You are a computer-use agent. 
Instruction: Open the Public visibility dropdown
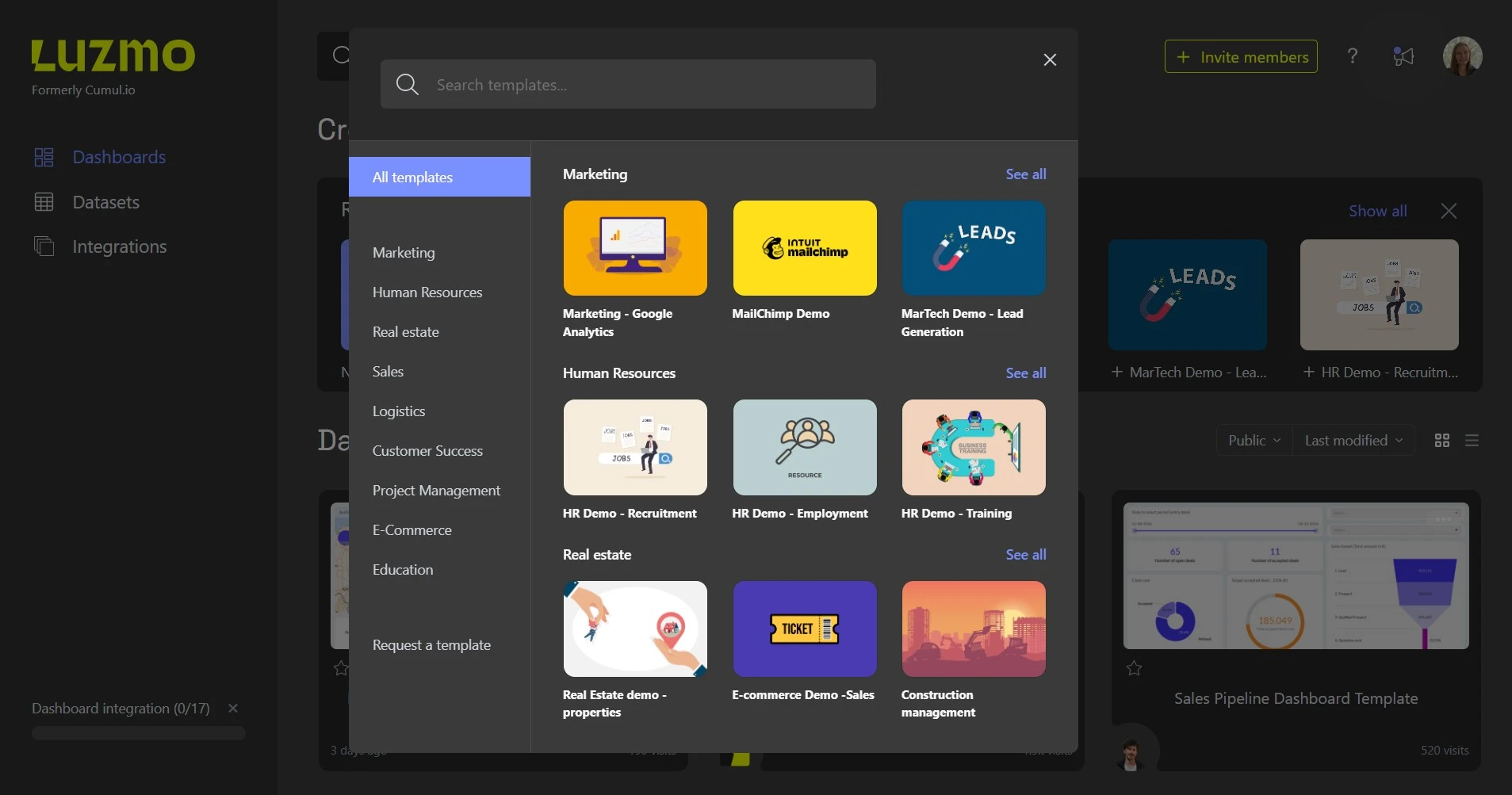[1252, 440]
